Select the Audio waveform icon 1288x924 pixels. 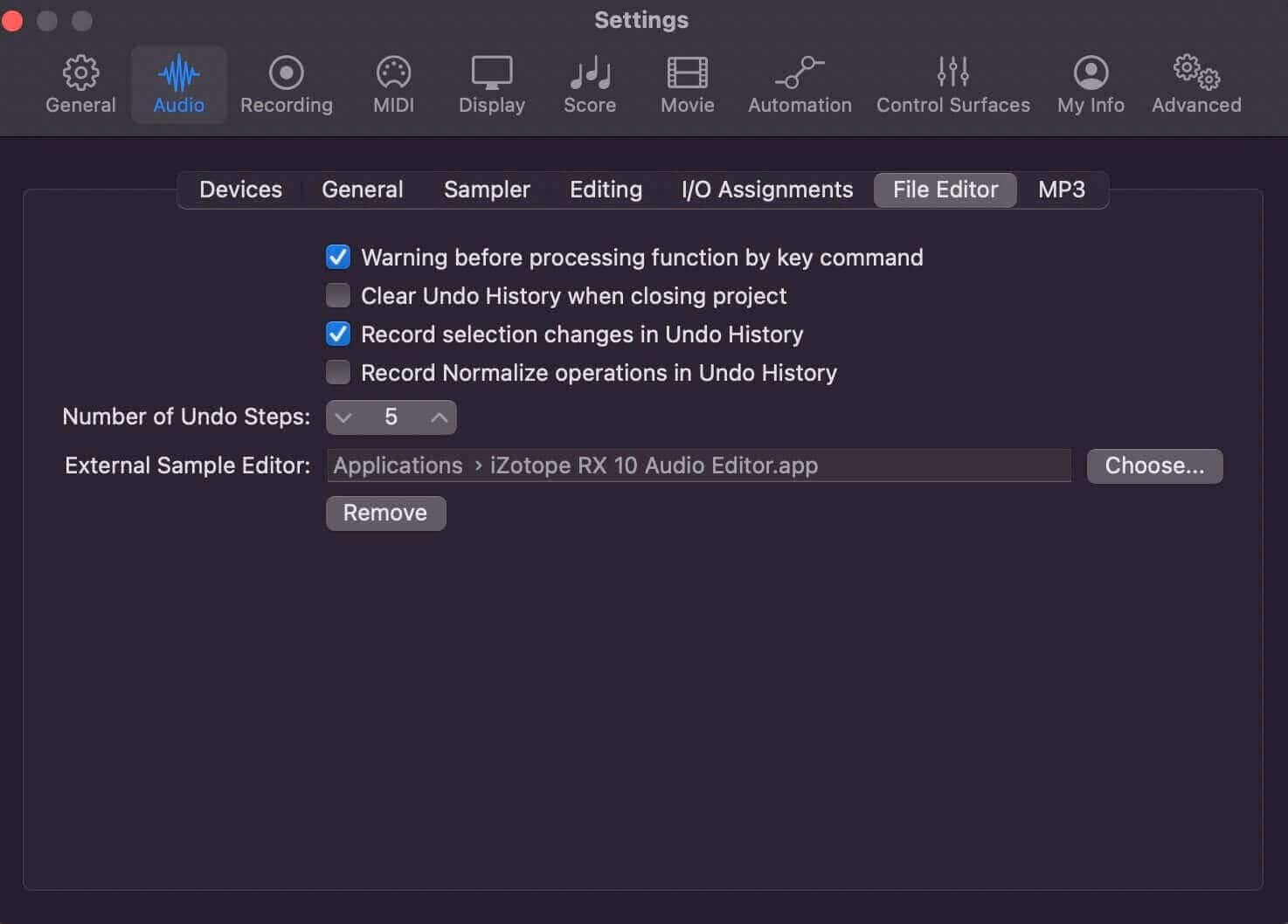[179, 73]
